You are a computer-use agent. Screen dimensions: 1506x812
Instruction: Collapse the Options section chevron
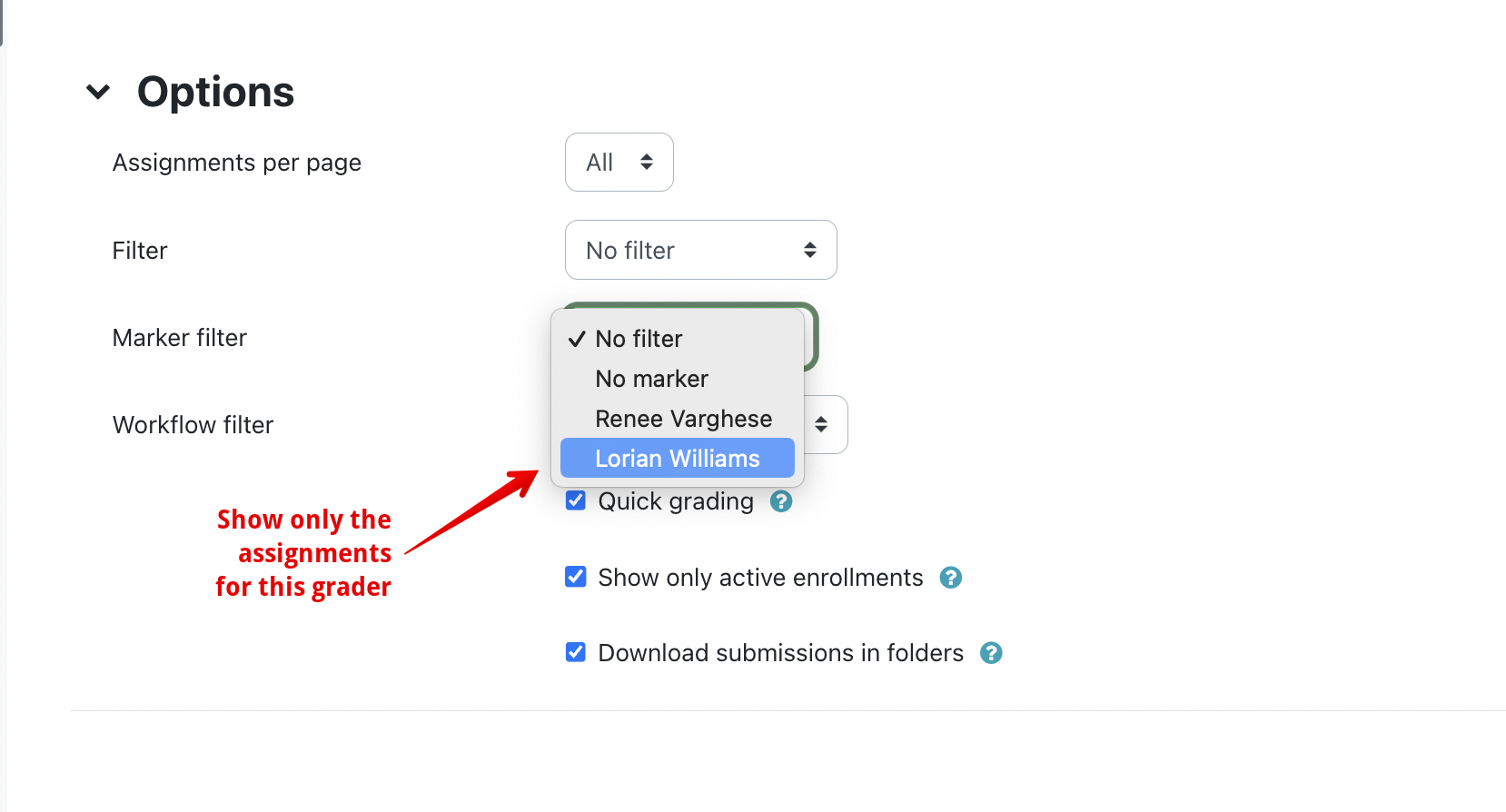[x=98, y=92]
